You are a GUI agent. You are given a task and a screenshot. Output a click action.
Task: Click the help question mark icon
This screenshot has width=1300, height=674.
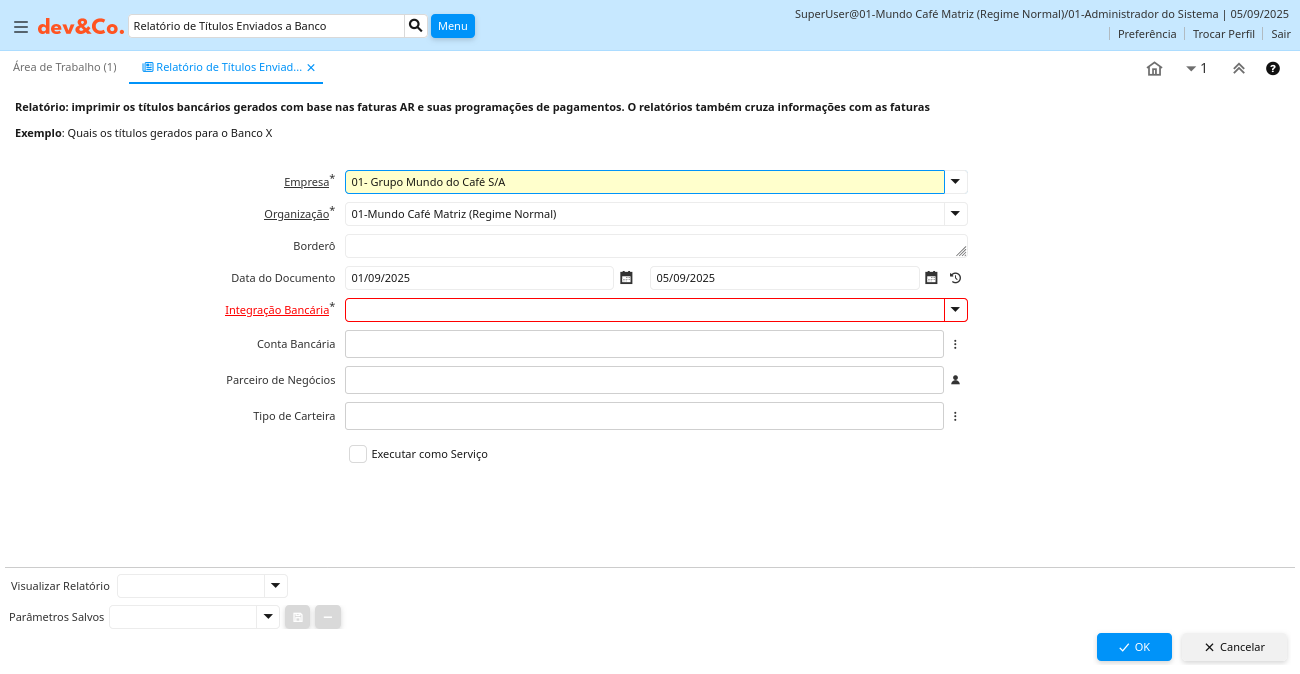1273,69
